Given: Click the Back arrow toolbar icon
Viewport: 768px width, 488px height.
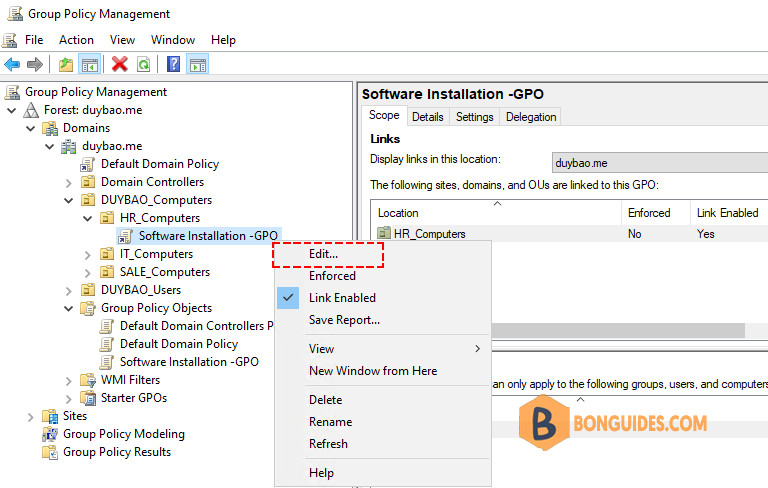Looking at the screenshot, I should click(x=12, y=64).
